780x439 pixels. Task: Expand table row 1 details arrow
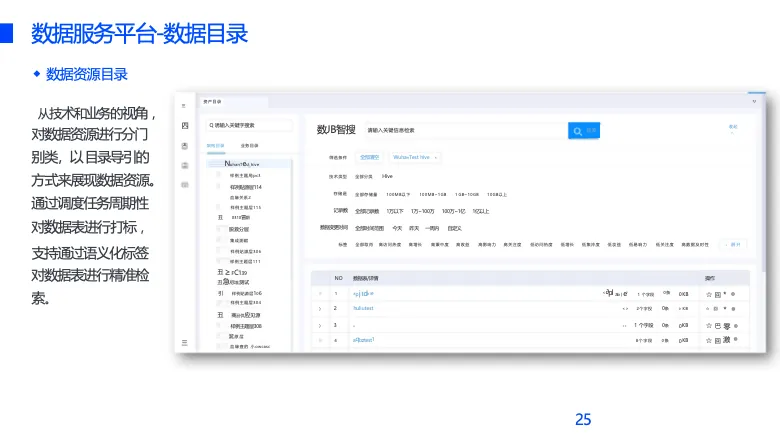click(320, 294)
